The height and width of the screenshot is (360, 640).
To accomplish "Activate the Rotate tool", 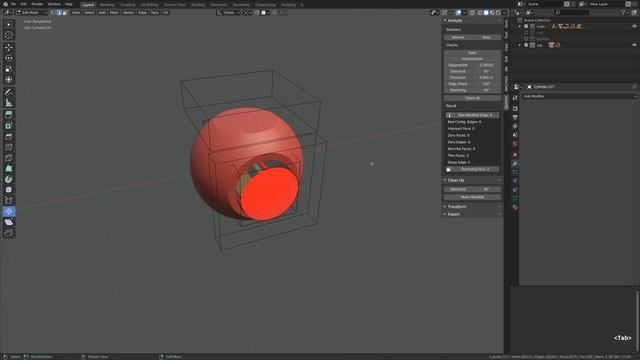I will pos(9,58).
